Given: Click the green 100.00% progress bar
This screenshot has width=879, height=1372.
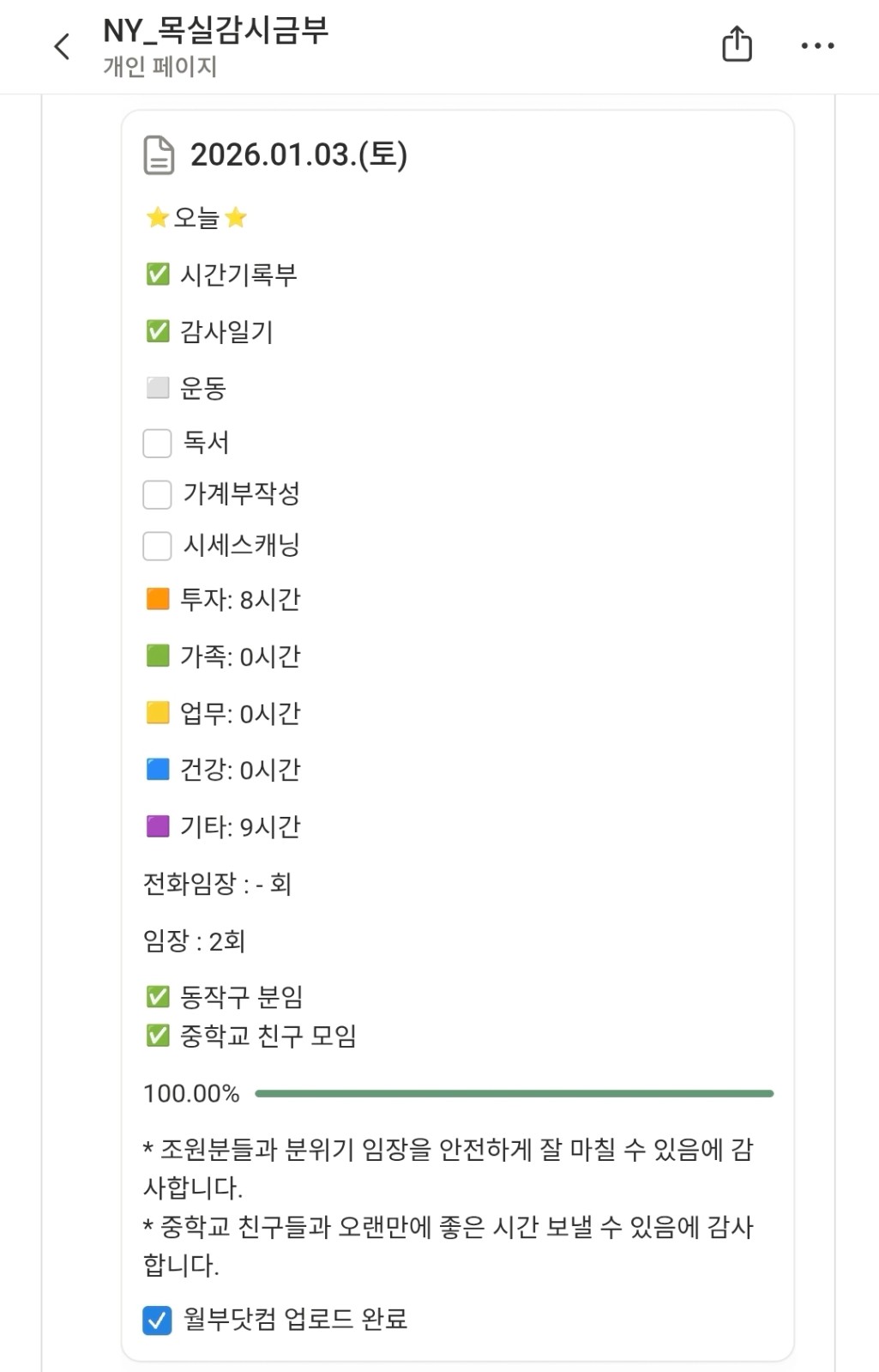Looking at the screenshot, I should (514, 1093).
